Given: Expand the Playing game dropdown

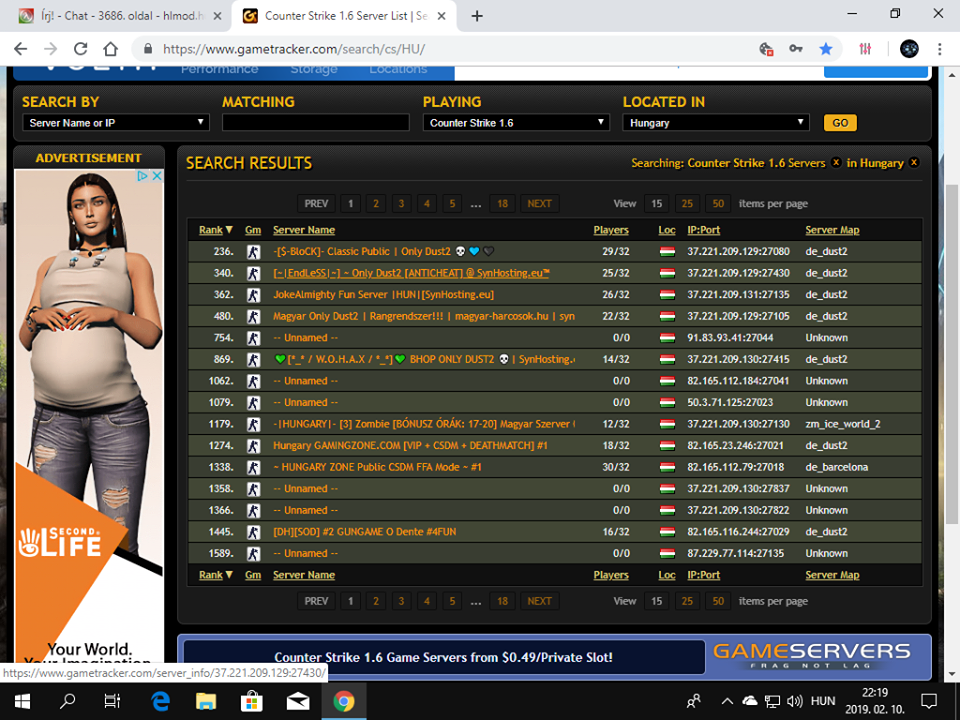Looking at the screenshot, I should pos(516,122).
